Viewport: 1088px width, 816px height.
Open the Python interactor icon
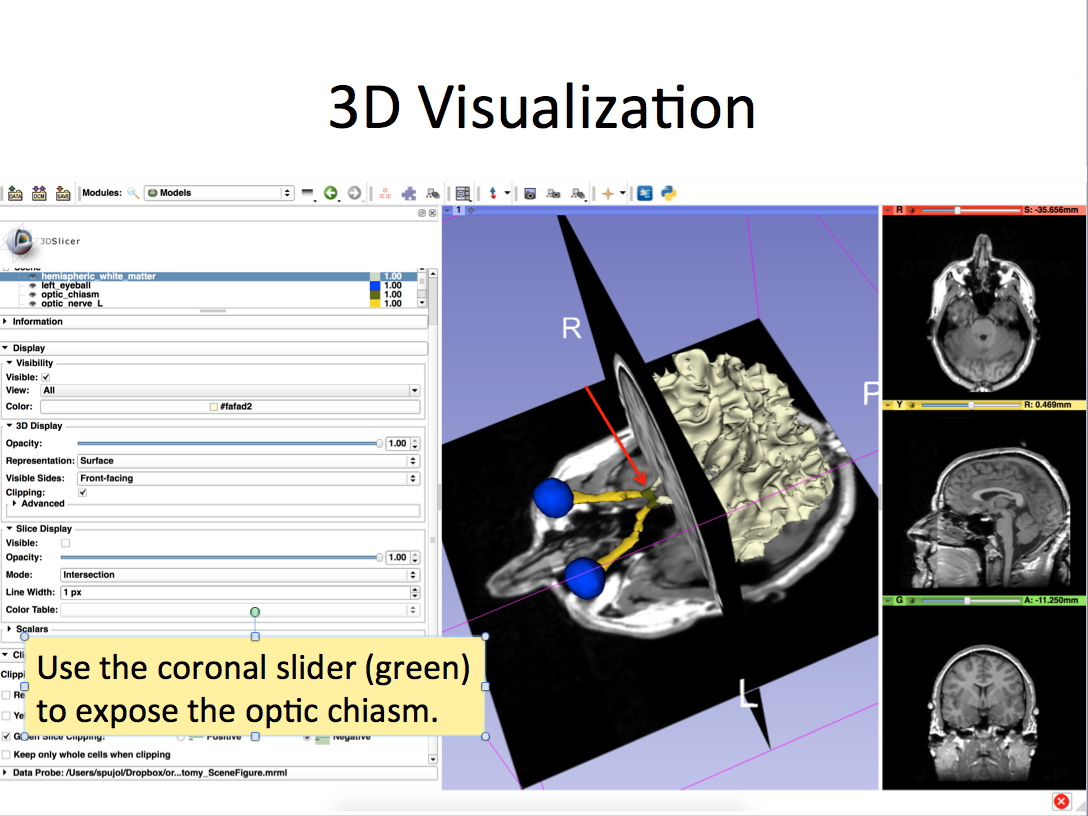(x=669, y=194)
